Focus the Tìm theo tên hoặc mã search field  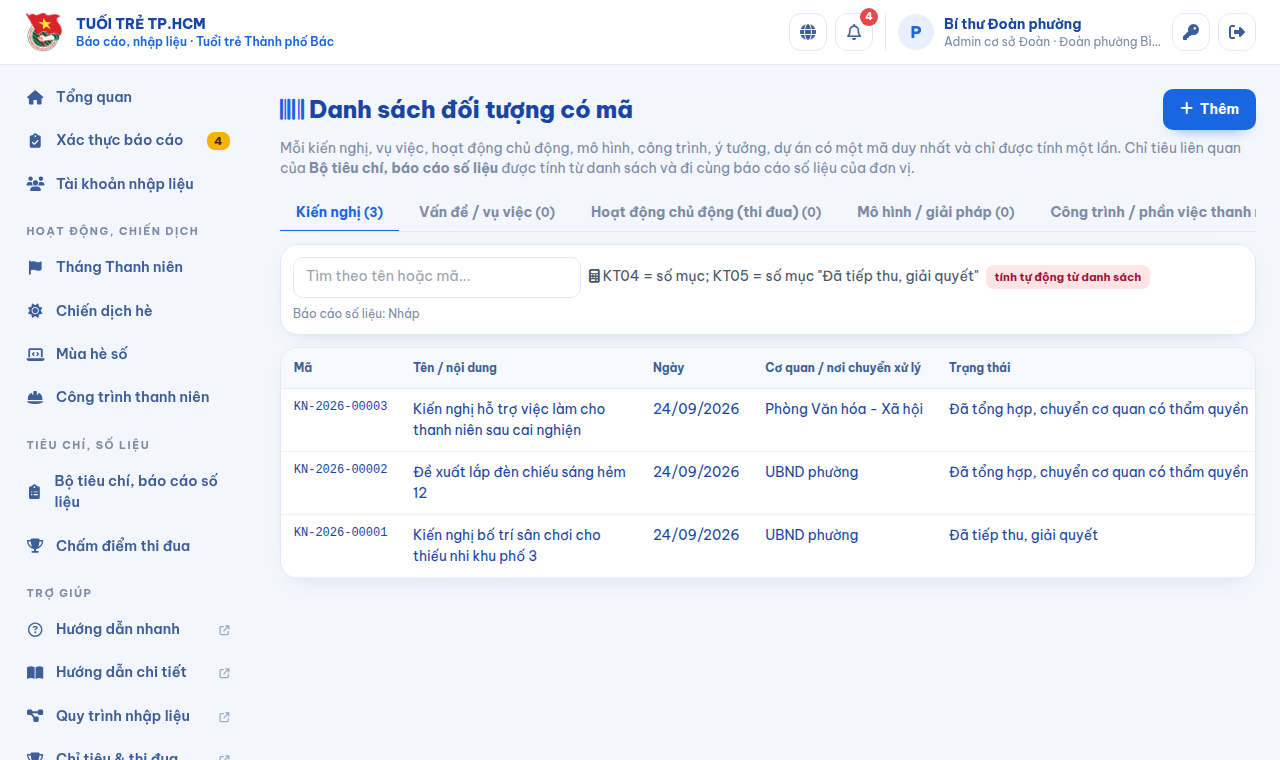tap(437, 277)
